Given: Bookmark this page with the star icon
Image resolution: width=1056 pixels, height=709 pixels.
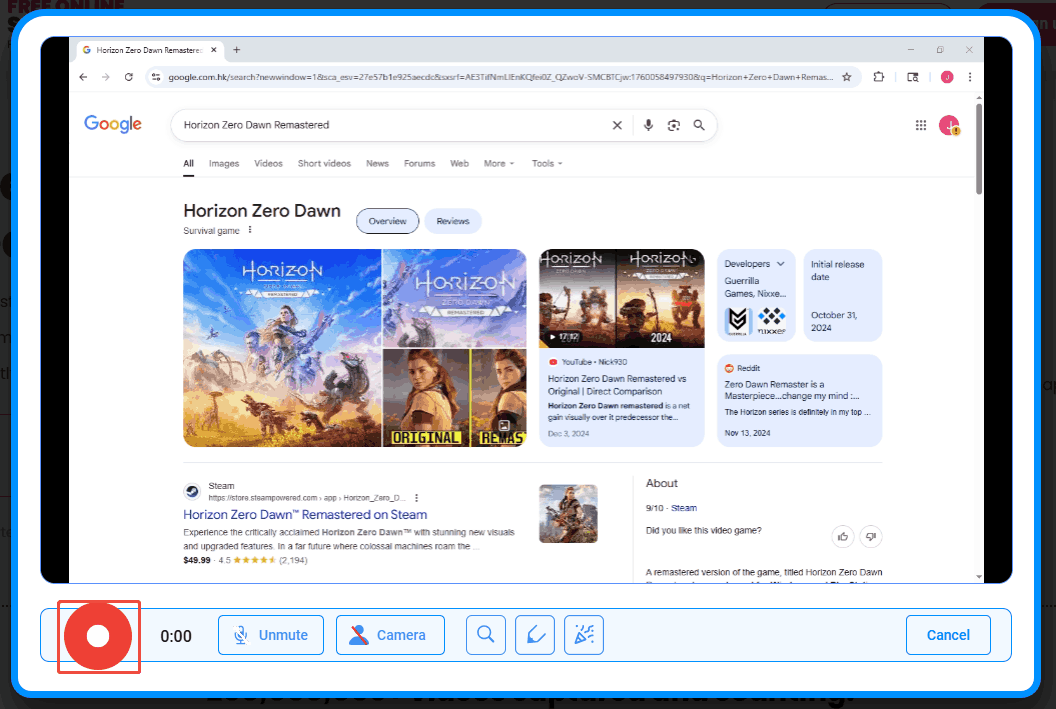Looking at the screenshot, I should [847, 77].
